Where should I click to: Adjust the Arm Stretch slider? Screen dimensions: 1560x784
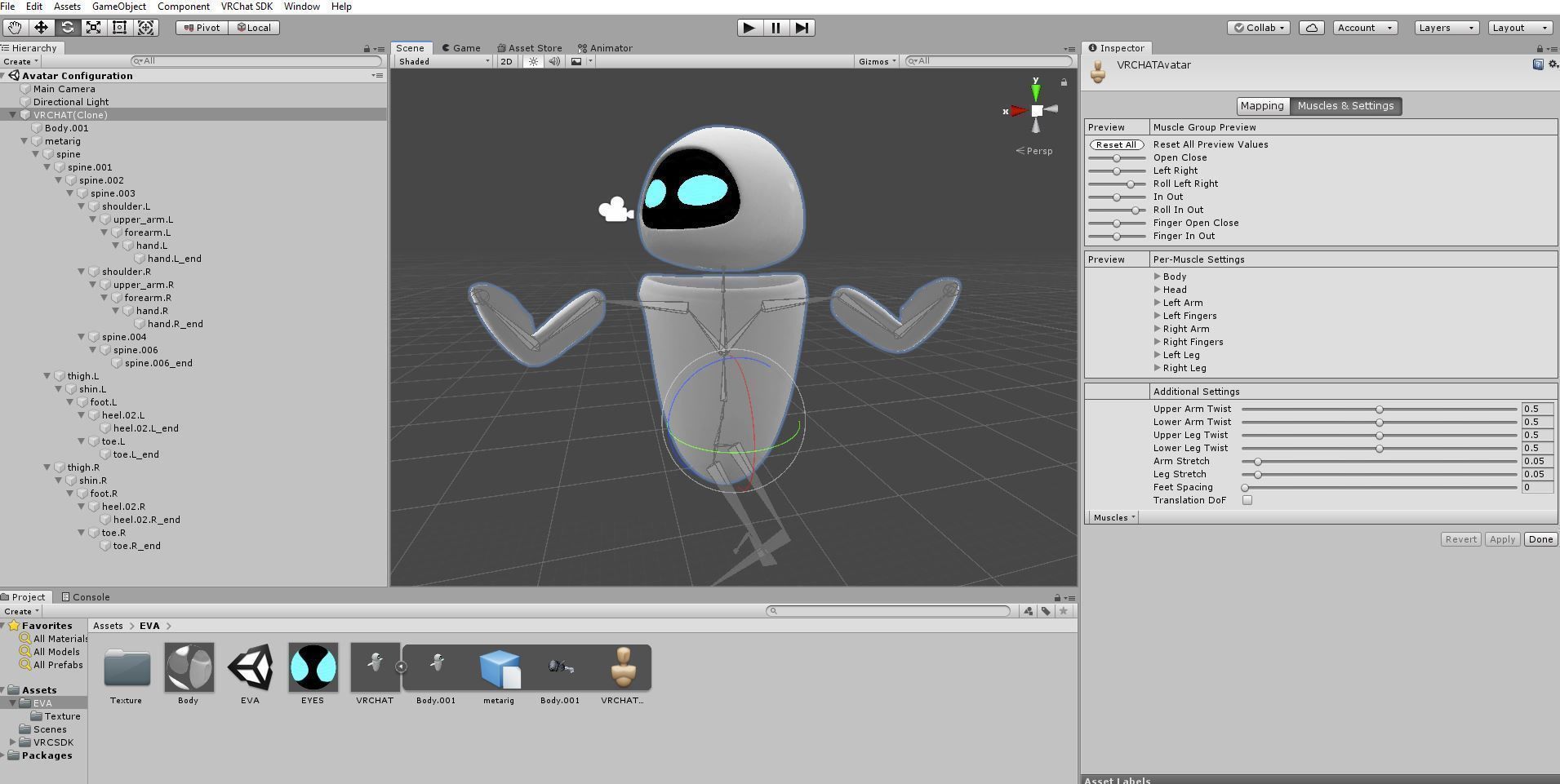coord(1379,461)
